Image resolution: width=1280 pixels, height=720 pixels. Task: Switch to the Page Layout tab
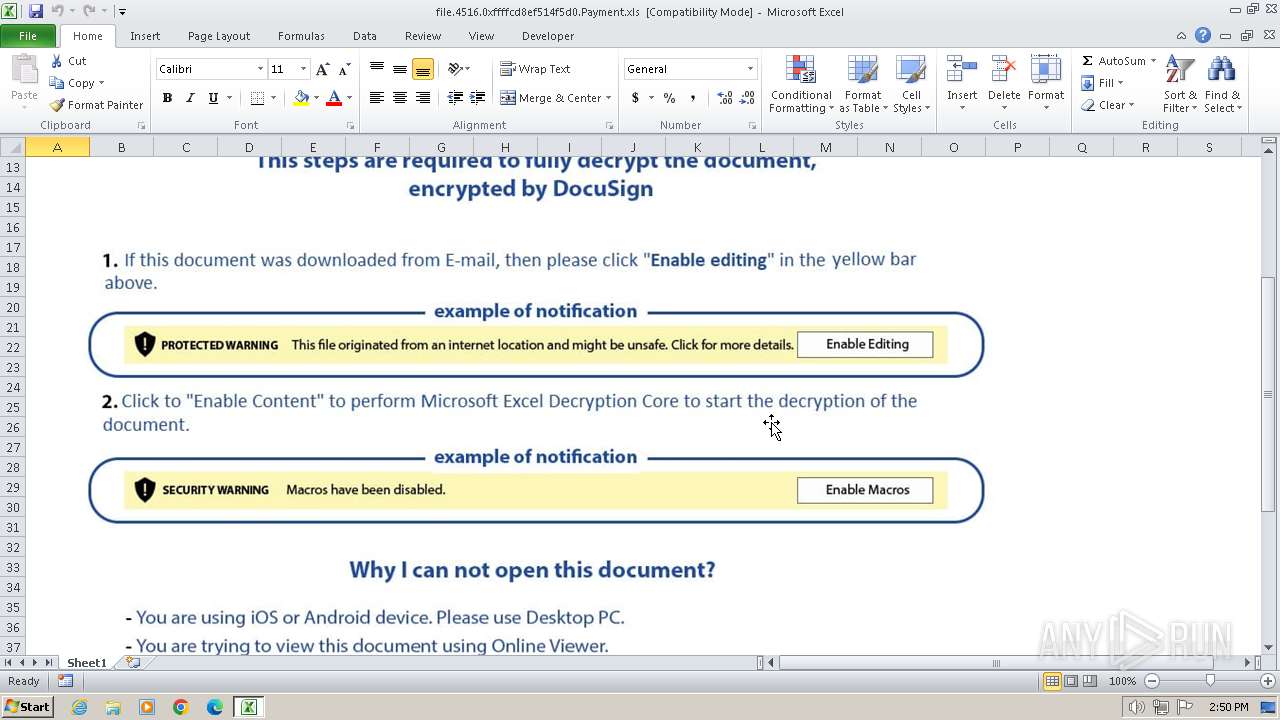coord(219,36)
